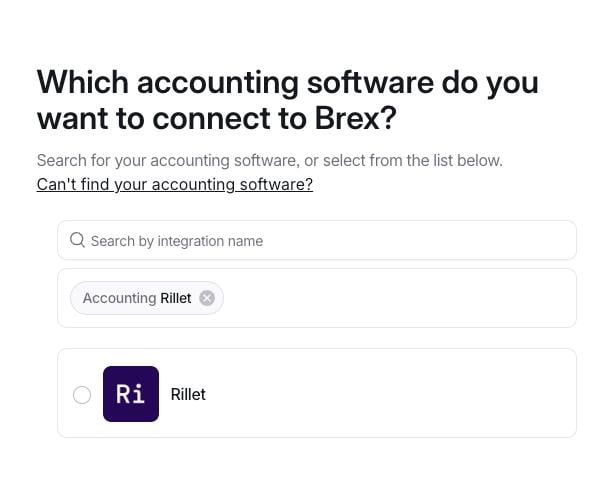The image size is (610, 478).
Task: Click empty space in the filter chips box
Action: click(400, 298)
